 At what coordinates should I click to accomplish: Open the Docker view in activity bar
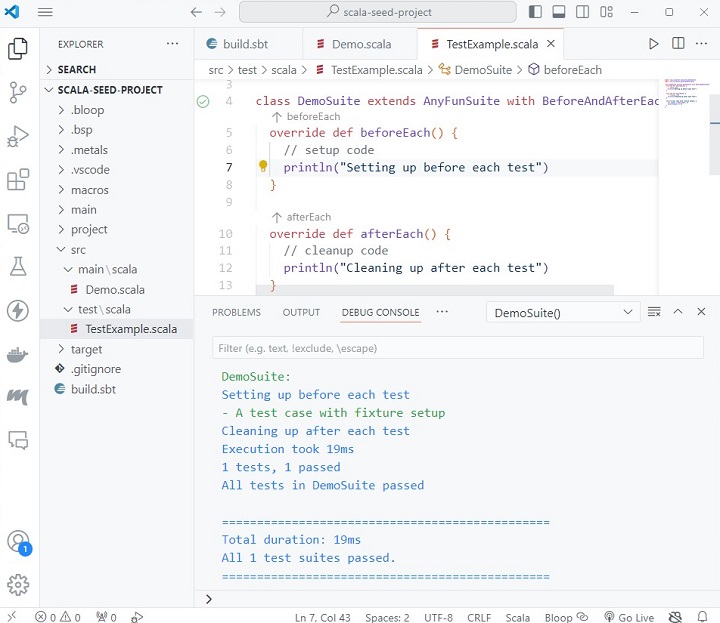click(18, 354)
